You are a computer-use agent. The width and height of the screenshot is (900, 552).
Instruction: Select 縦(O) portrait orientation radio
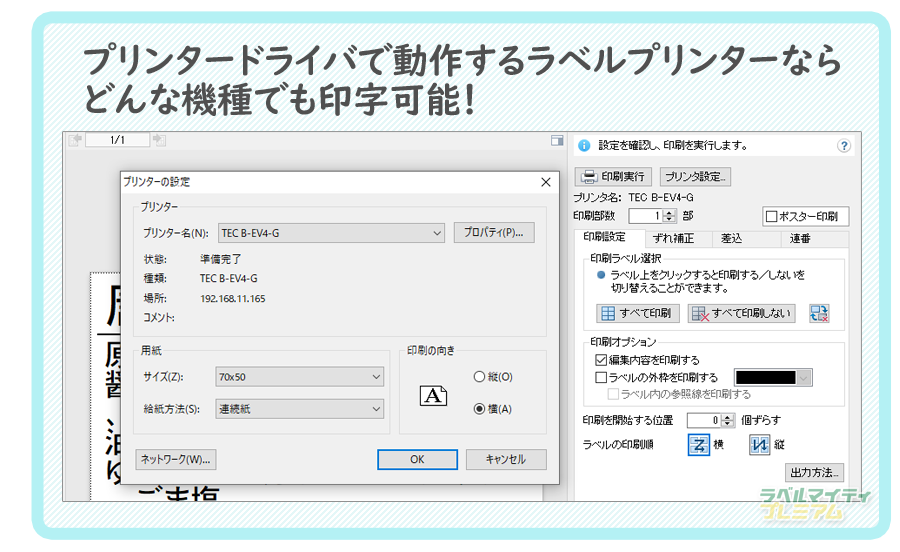click(479, 377)
